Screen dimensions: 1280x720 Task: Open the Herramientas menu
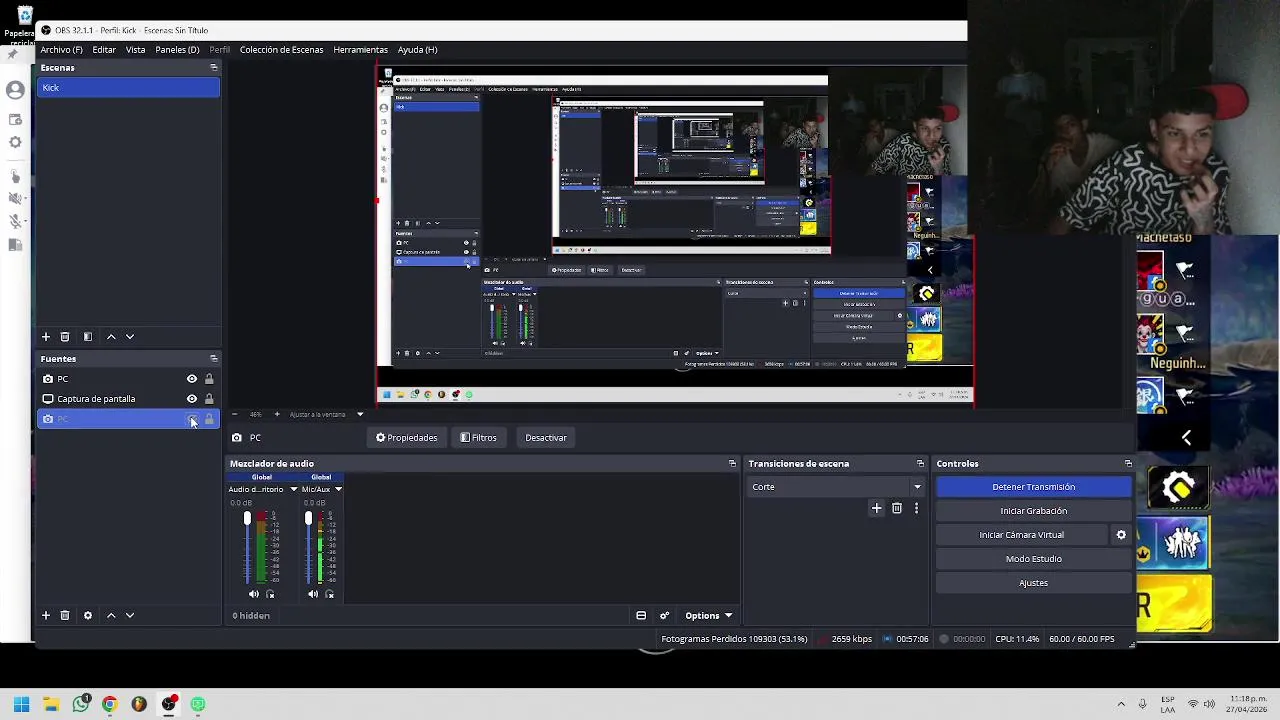coord(360,50)
